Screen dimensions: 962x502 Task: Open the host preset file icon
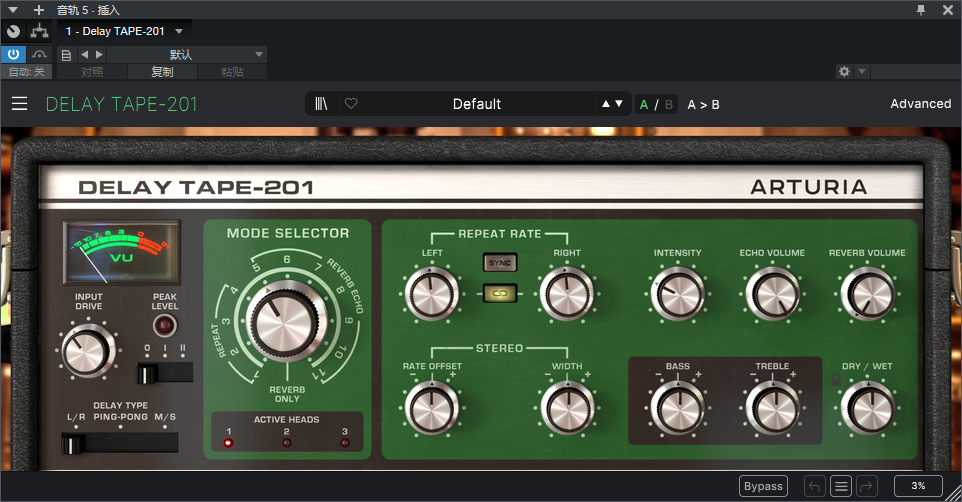coord(66,55)
